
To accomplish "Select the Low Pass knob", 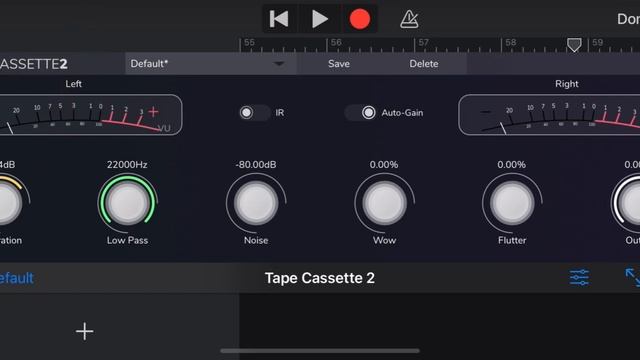I will tap(128, 203).
